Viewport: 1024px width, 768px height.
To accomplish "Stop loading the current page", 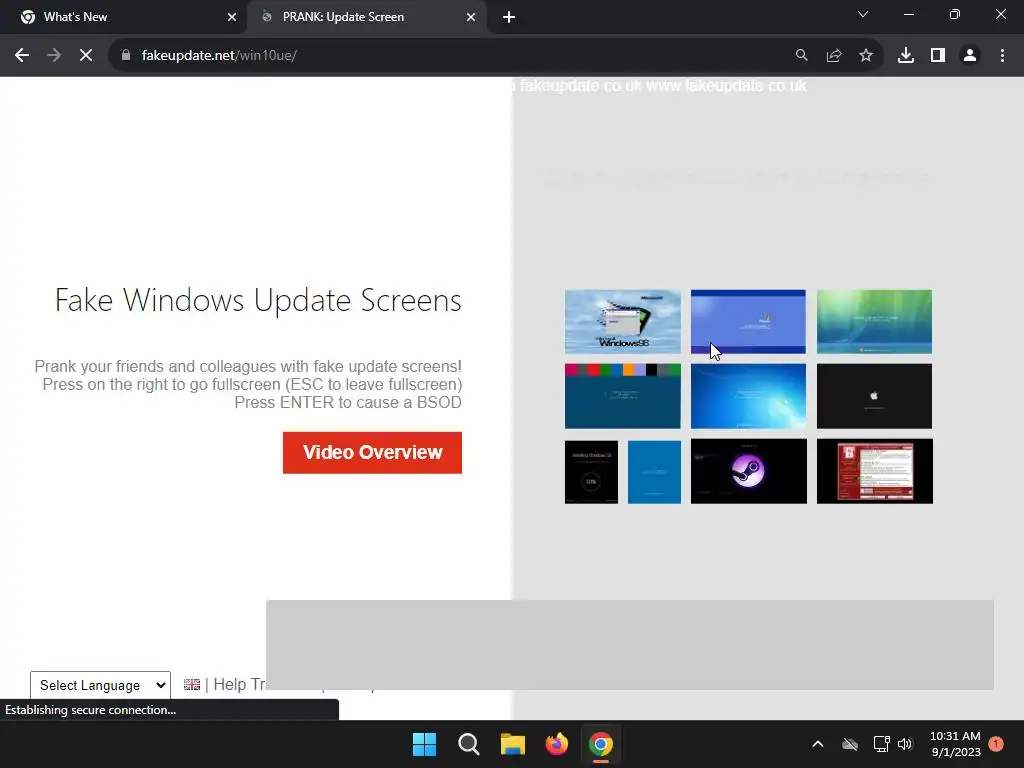I will point(86,56).
